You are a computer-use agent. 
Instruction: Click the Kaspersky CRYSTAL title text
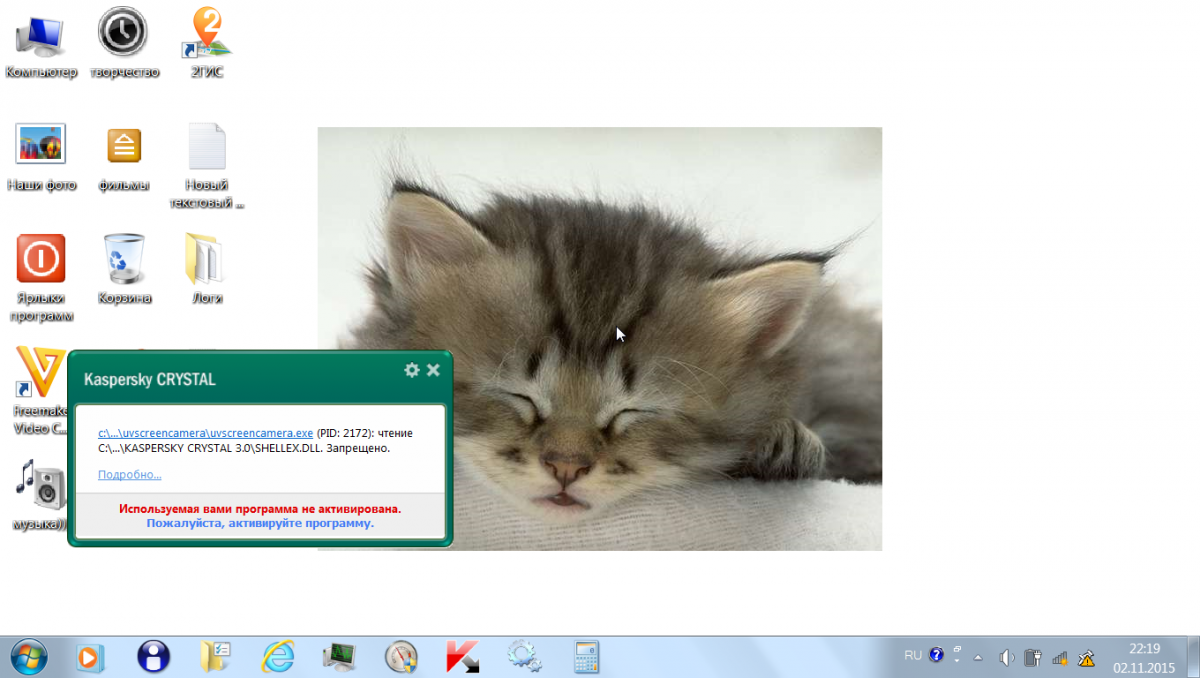(150, 380)
